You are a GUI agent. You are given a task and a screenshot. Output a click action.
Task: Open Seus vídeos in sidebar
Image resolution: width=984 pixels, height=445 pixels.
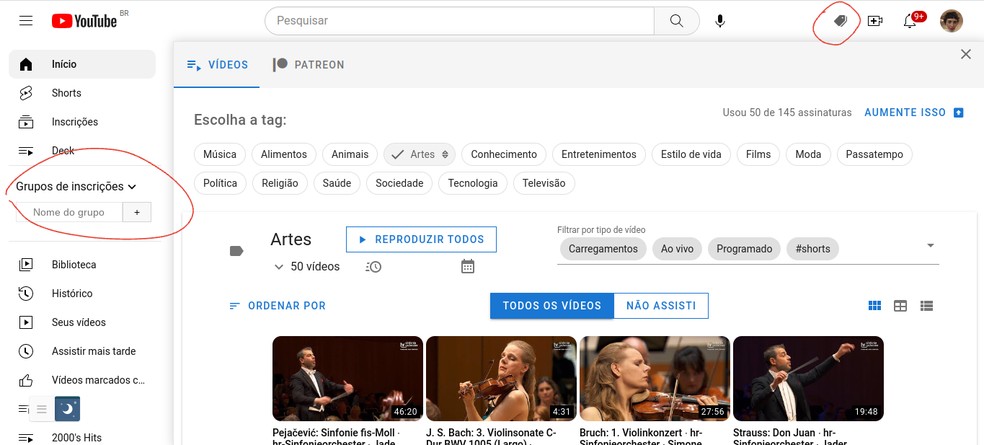coord(82,323)
